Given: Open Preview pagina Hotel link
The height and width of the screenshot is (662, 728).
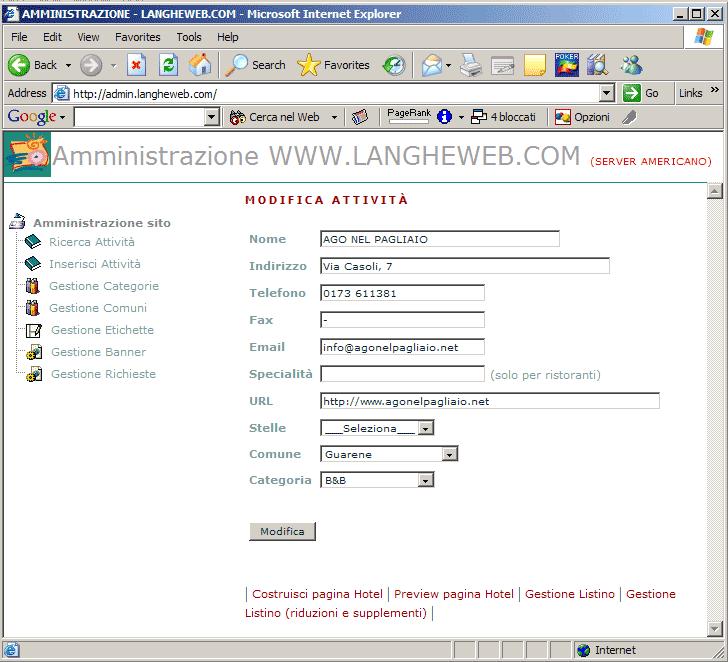Looking at the screenshot, I should (454, 594).
